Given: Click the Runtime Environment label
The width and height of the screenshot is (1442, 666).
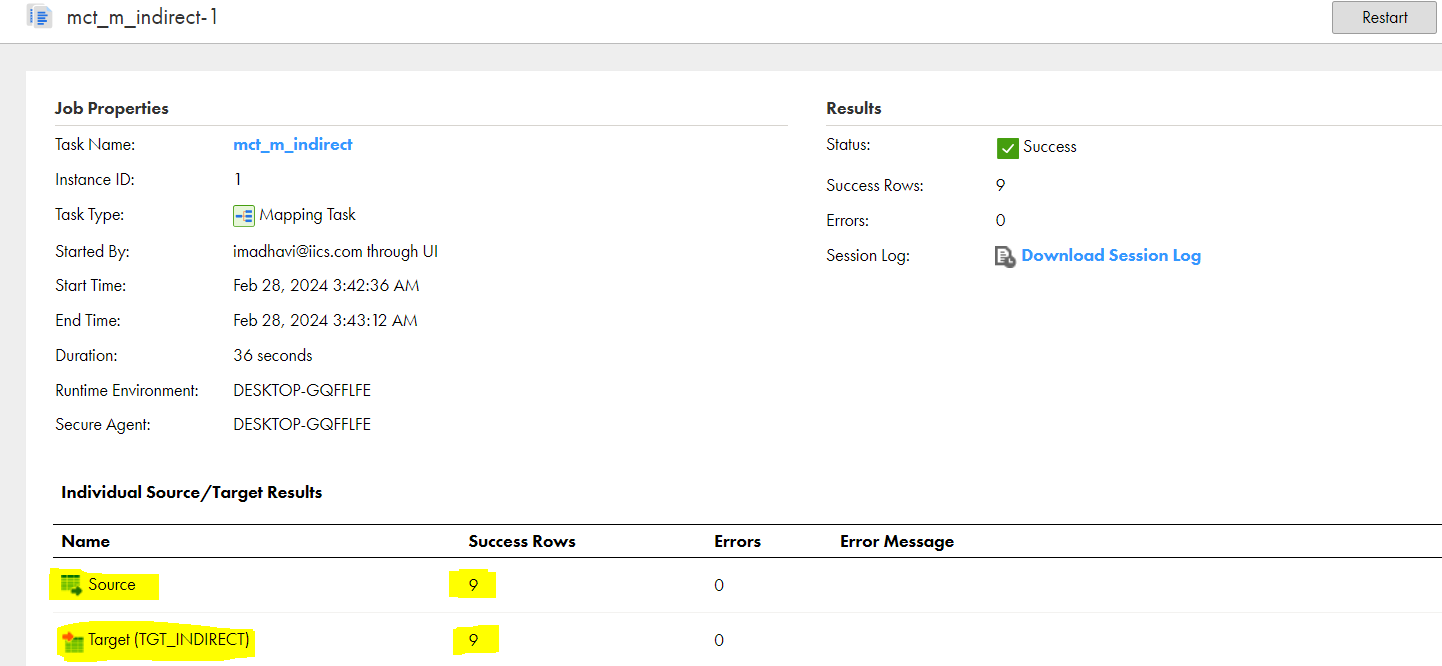Looking at the screenshot, I should [x=127, y=390].
